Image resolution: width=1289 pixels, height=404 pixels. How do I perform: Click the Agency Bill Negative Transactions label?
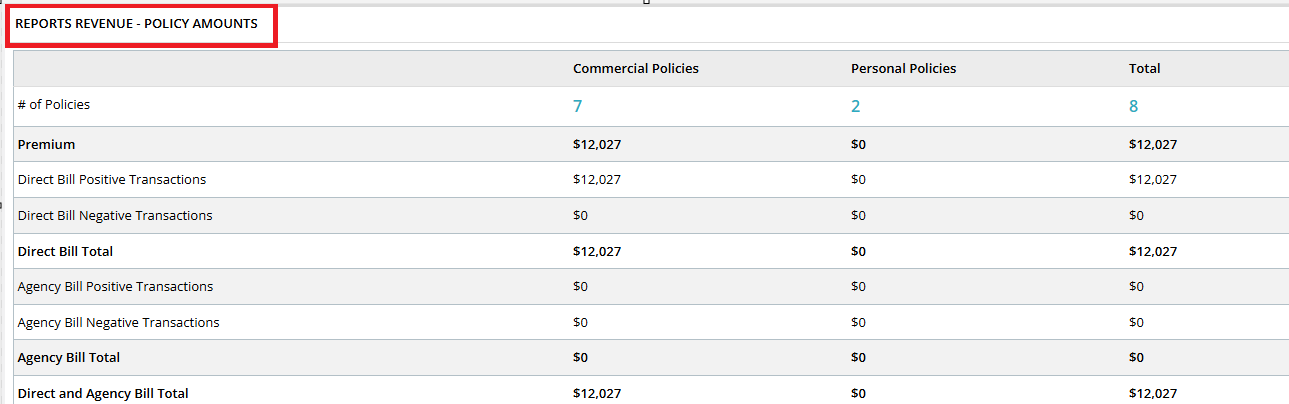click(118, 323)
